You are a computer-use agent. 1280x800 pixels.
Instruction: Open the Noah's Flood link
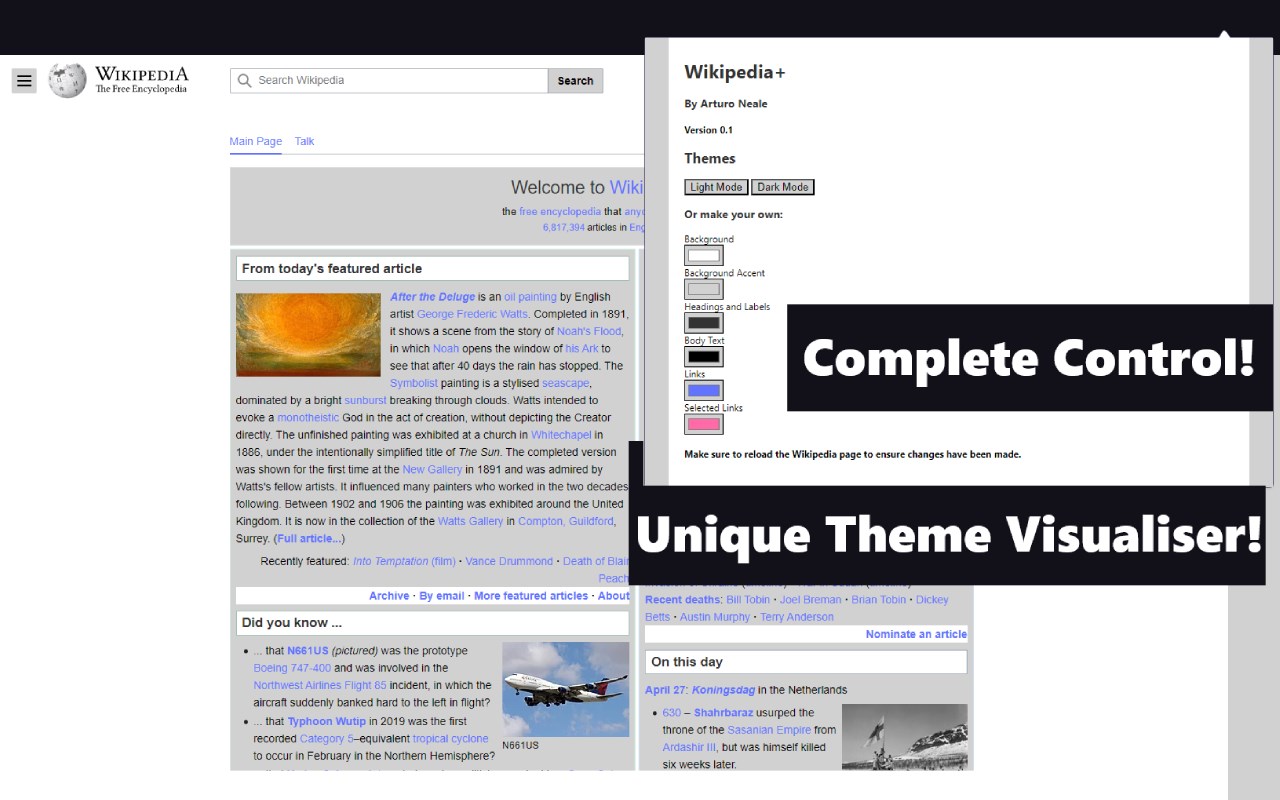[589, 331]
